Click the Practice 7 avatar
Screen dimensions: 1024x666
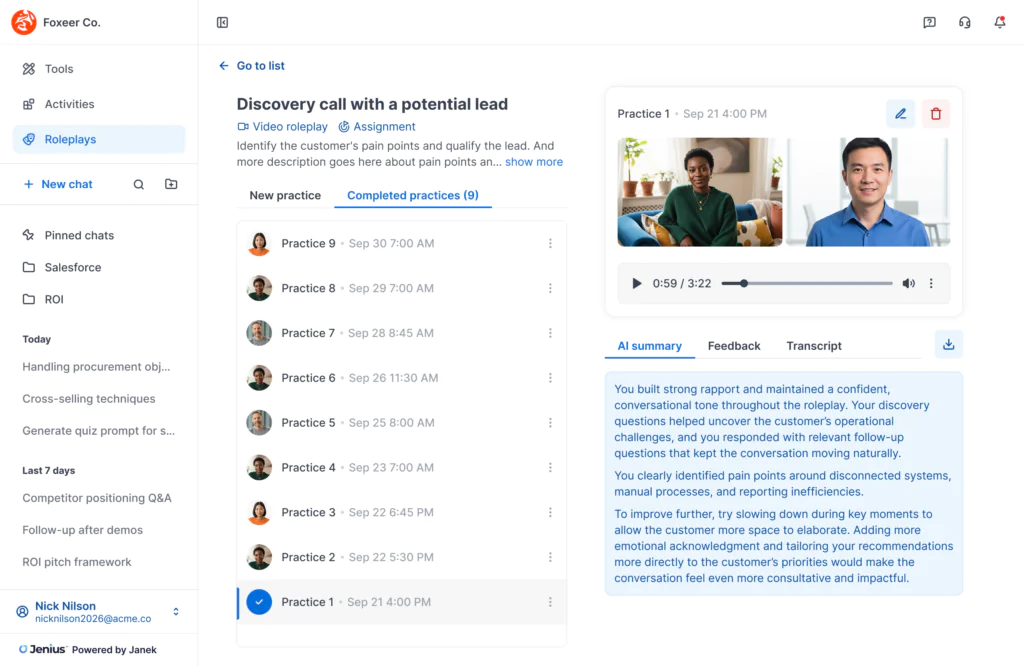tap(259, 333)
